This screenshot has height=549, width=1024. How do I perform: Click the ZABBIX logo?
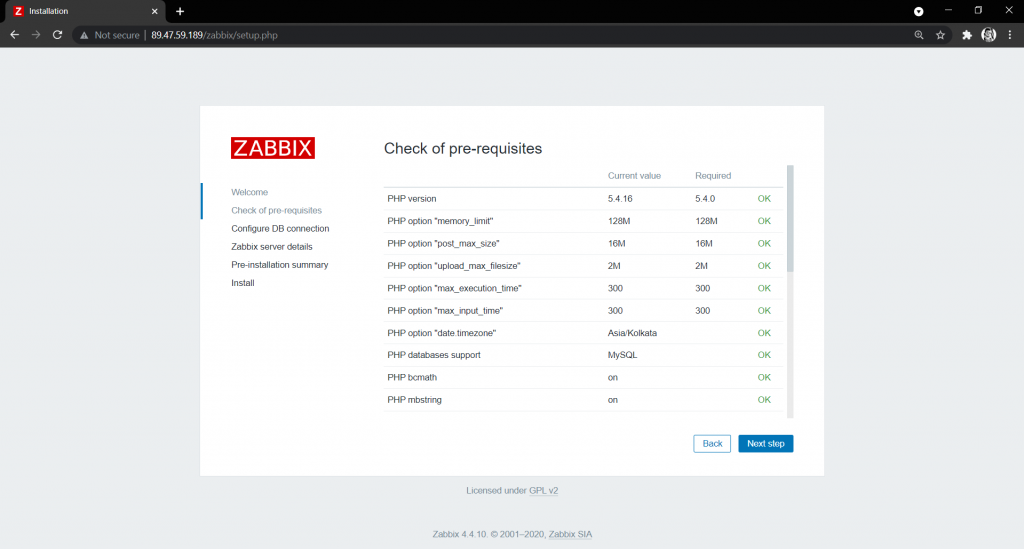click(272, 148)
